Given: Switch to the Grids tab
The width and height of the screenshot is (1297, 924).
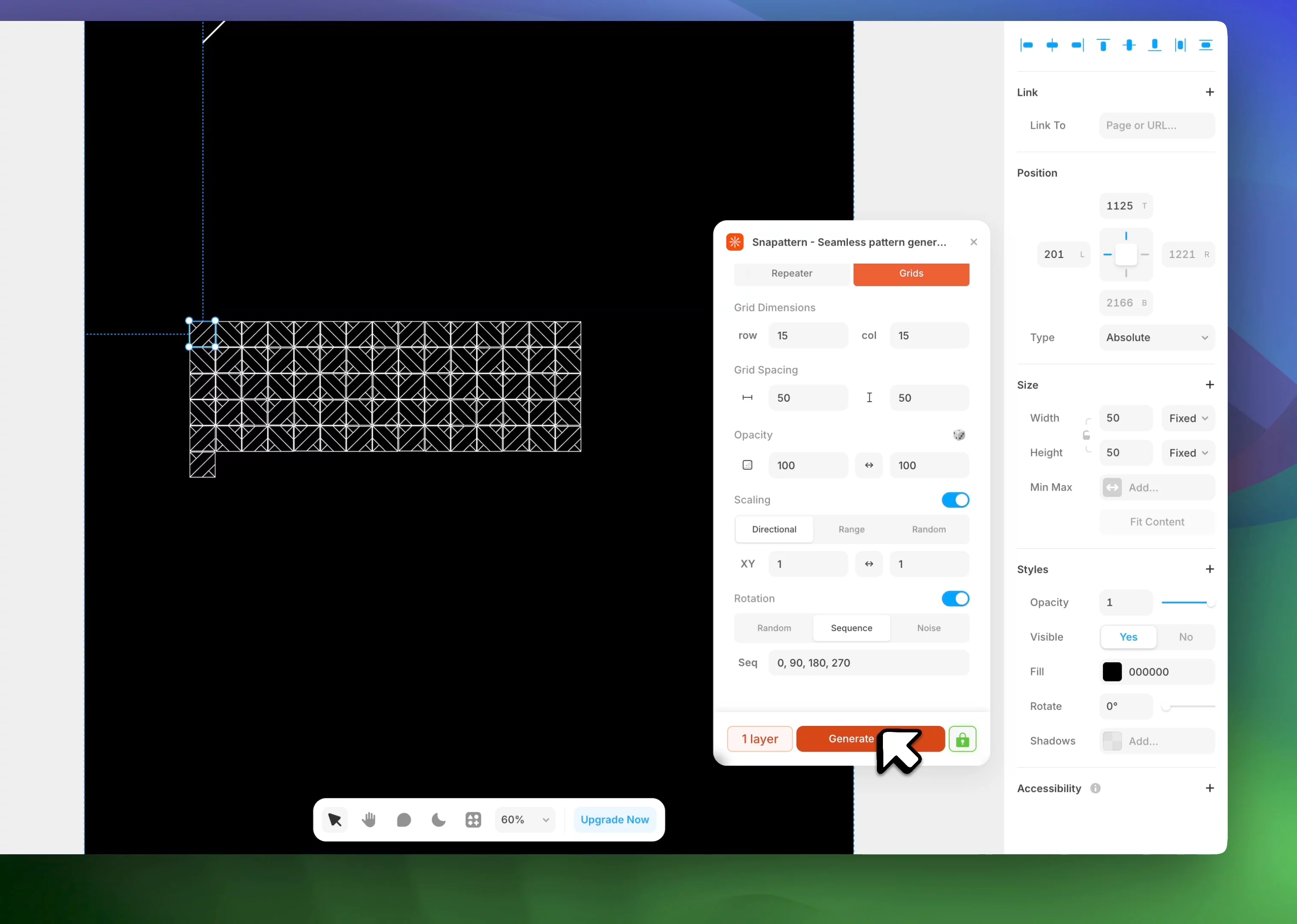Looking at the screenshot, I should click(x=911, y=274).
